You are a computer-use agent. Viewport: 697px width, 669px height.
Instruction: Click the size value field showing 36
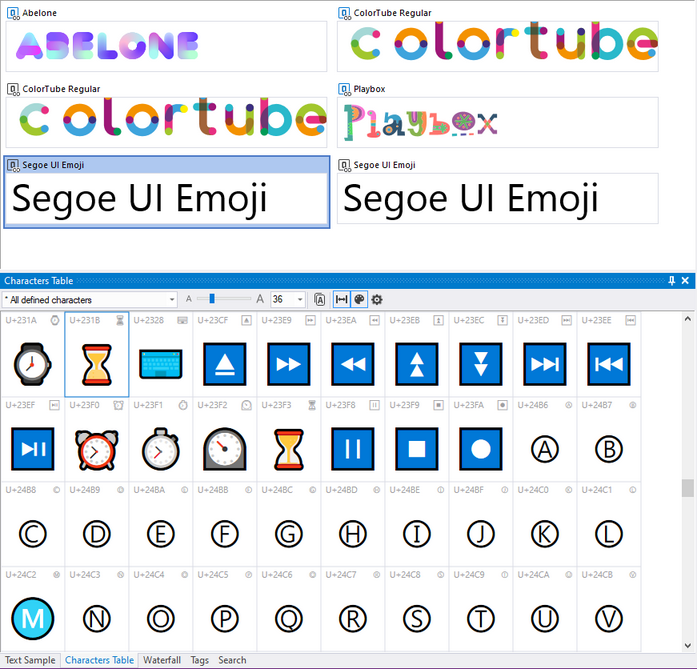[283, 300]
